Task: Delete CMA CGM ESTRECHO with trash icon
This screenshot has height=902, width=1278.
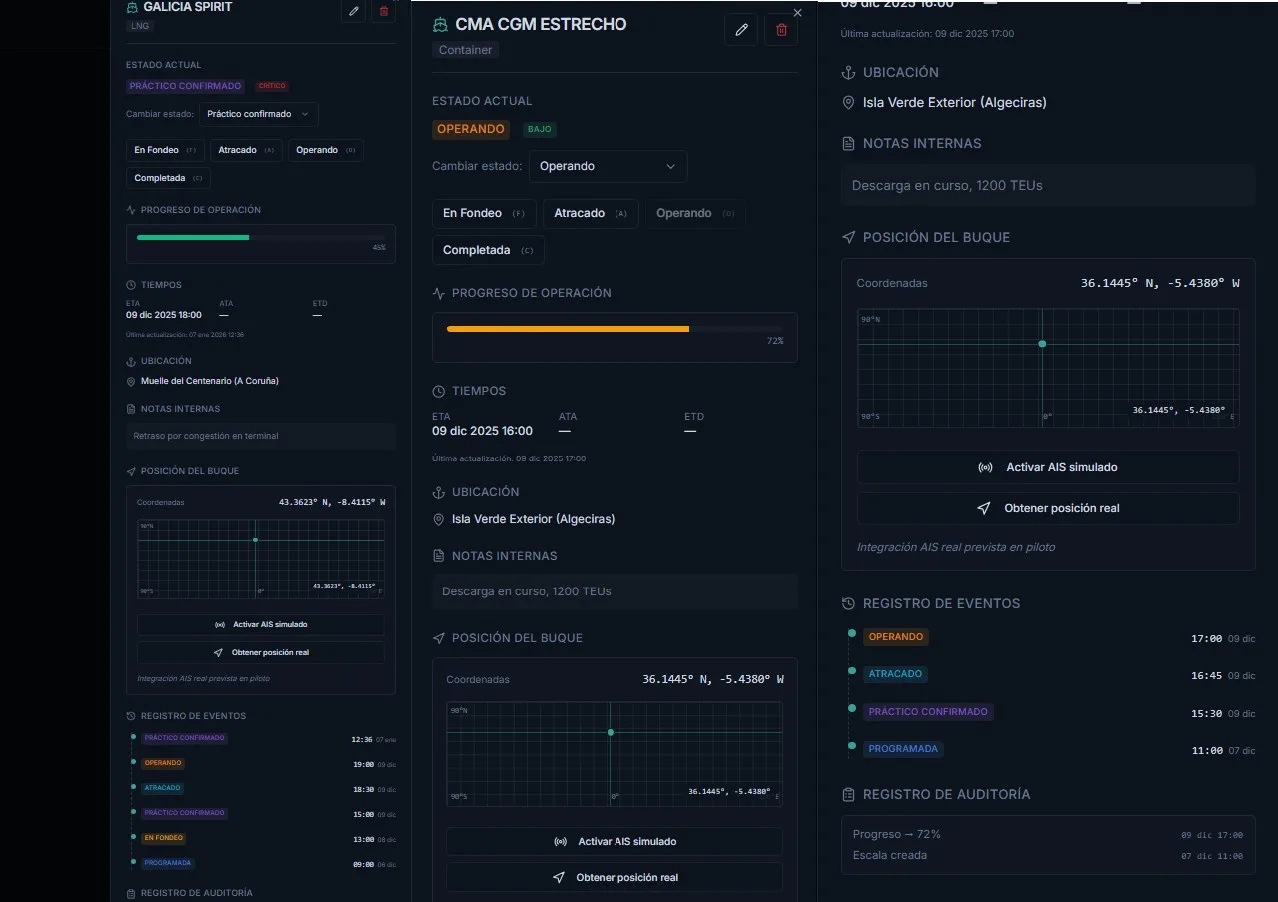Action: 781,30
